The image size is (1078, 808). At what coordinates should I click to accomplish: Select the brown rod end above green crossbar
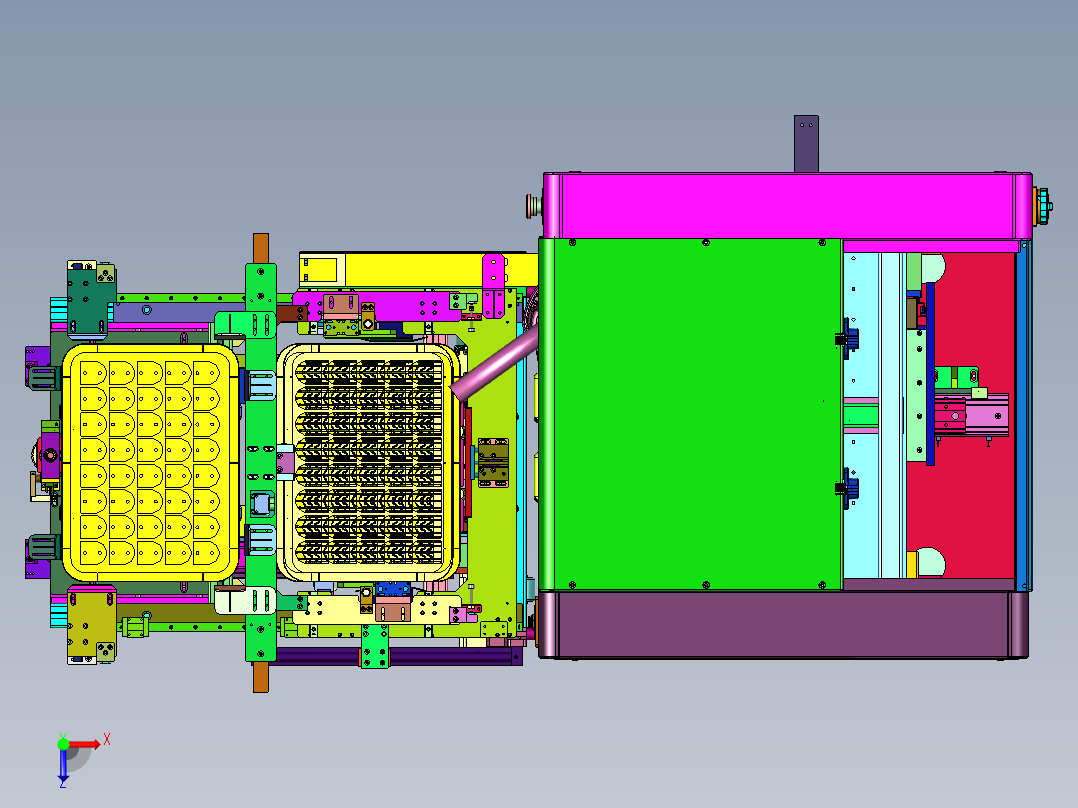point(261,248)
